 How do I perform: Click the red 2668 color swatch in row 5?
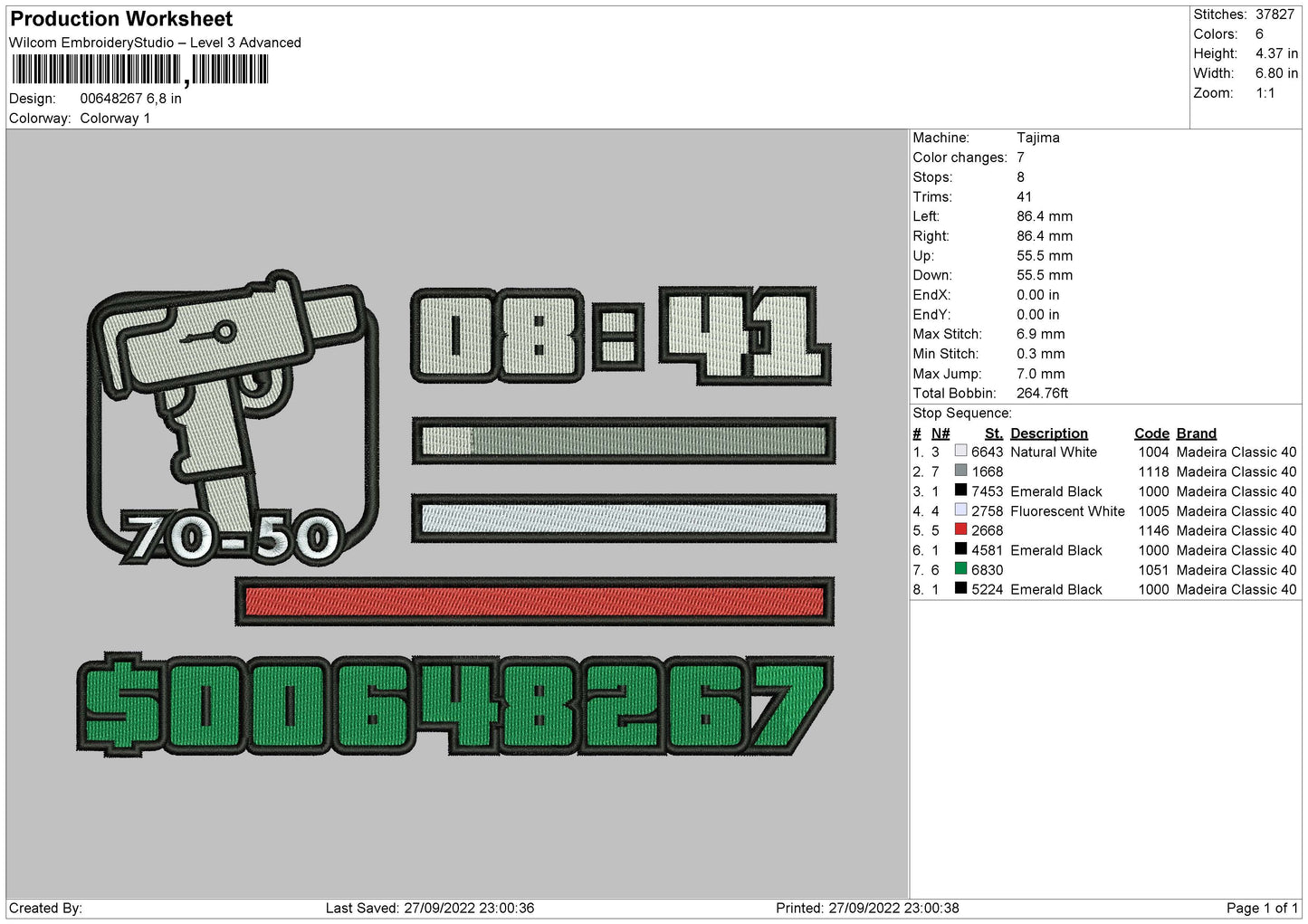pyautogui.click(x=960, y=529)
